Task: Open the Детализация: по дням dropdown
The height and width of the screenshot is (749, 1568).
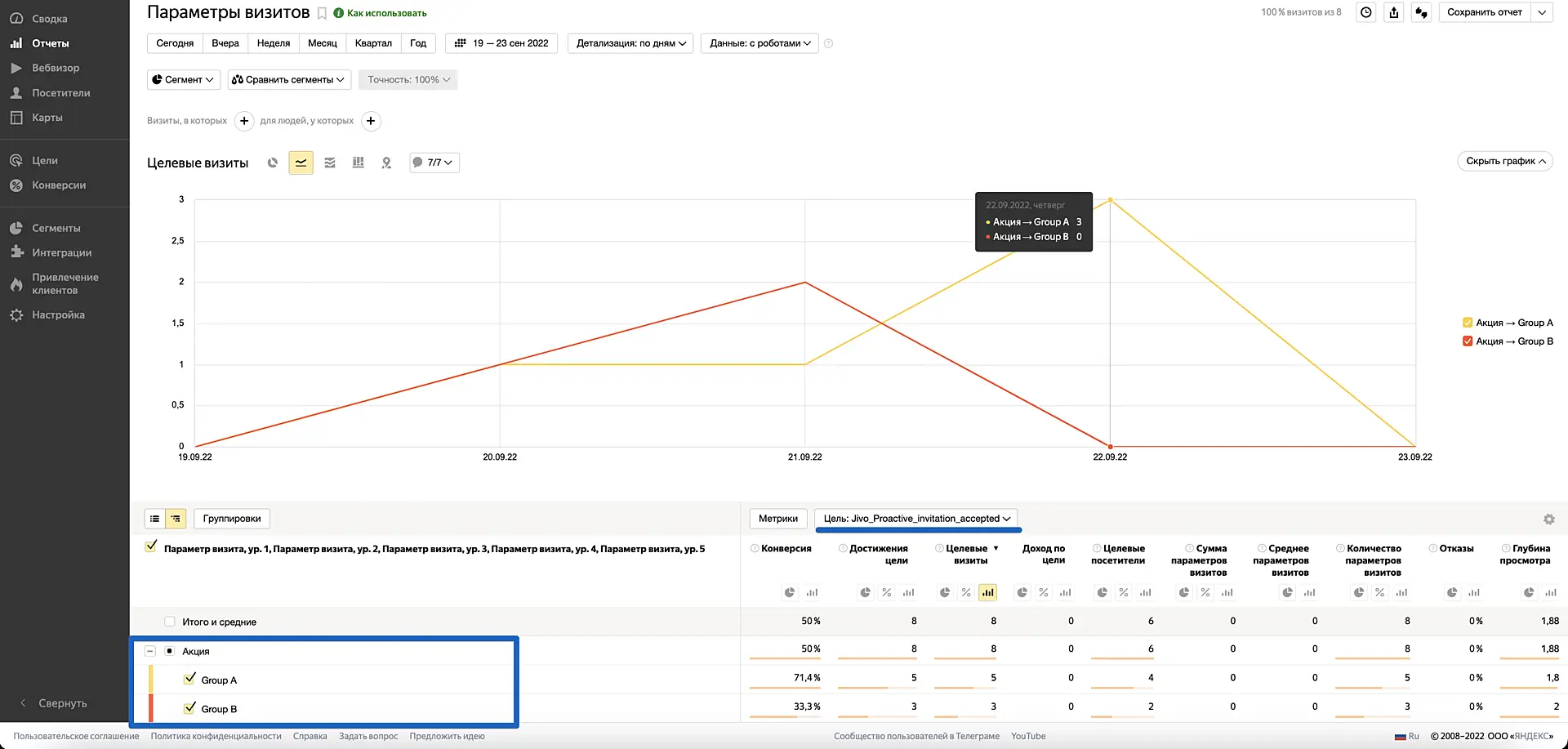Action: (630, 43)
